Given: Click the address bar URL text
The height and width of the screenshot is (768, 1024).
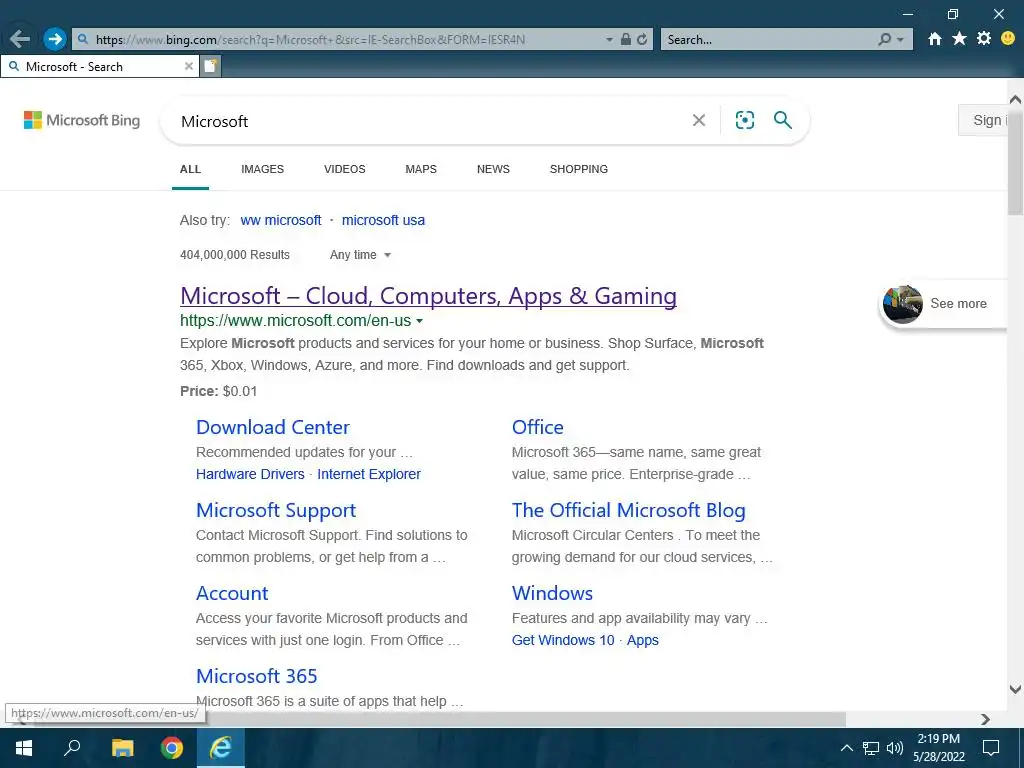Looking at the screenshot, I should pos(310,40).
